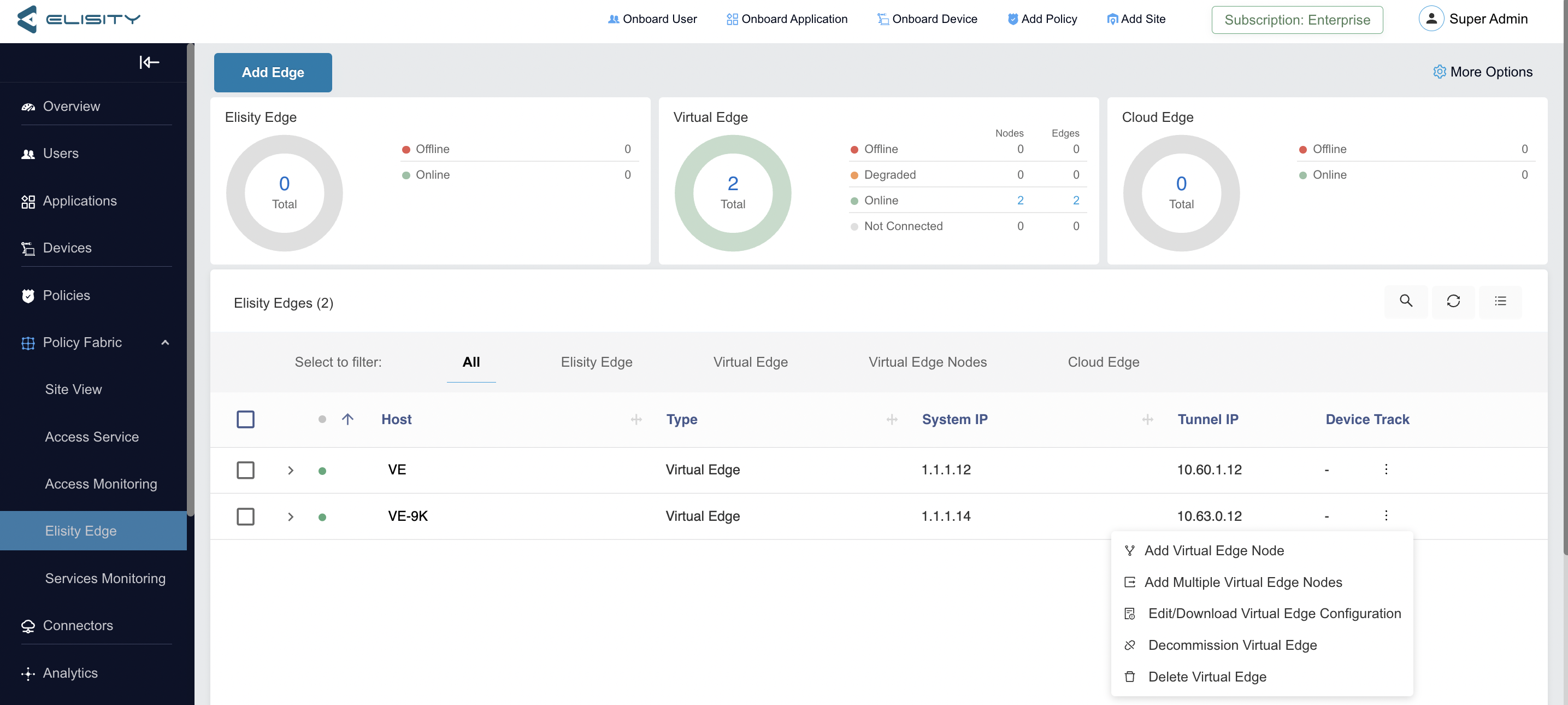Use the Type column resize handle
This screenshot has height=705, width=1568.
point(892,420)
